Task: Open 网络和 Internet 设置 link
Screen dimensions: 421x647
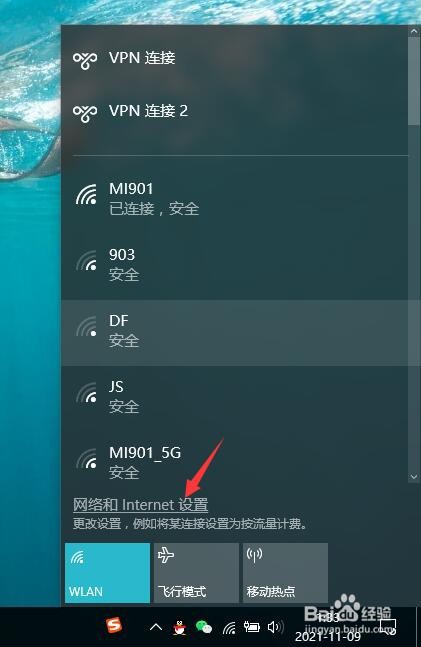Action: pyautogui.click(x=140, y=505)
